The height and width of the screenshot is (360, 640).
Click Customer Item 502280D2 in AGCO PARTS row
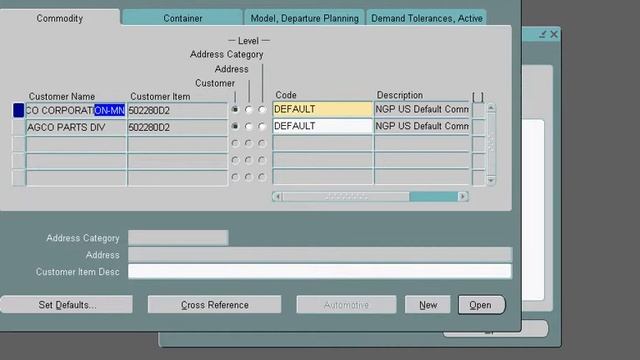pos(177,127)
